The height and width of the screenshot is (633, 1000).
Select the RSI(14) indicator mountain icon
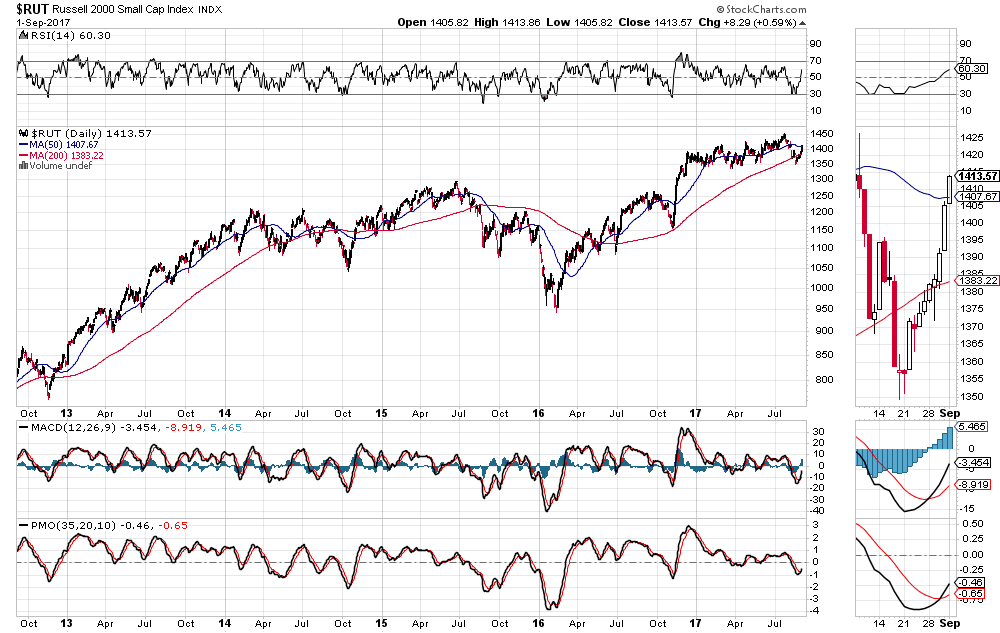coord(21,34)
